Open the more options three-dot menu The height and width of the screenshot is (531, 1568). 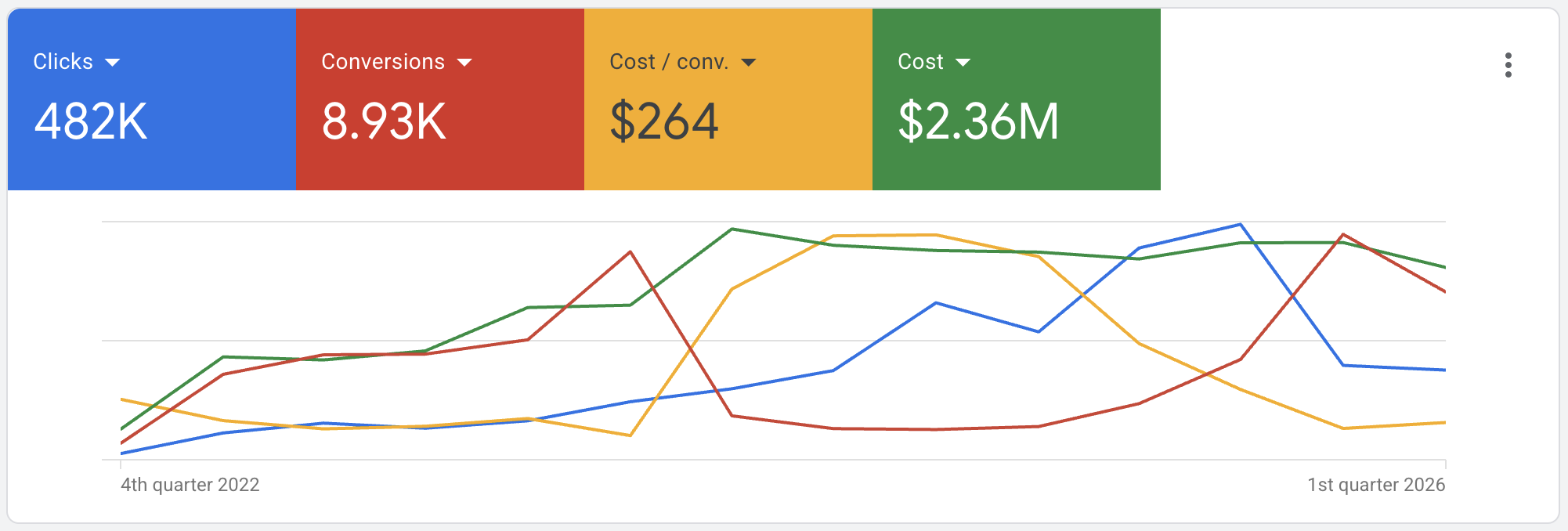pos(1508,65)
